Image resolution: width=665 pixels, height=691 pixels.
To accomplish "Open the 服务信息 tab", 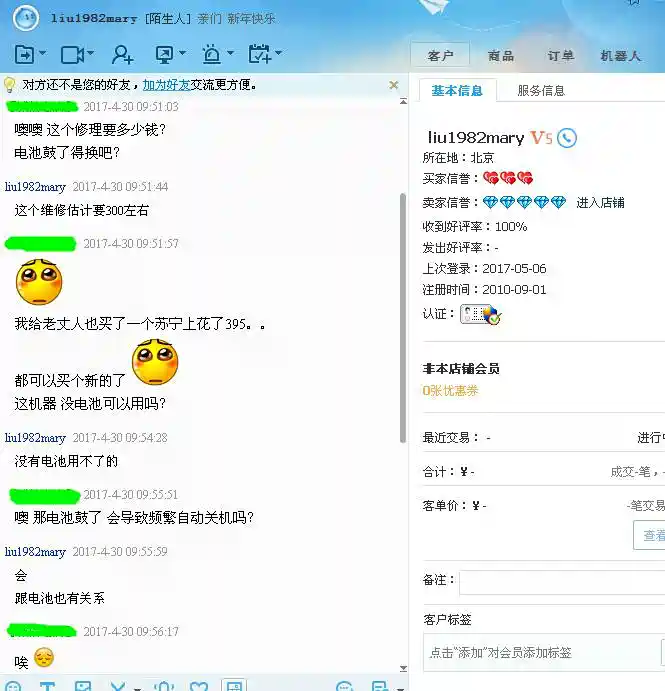I will 541,90.
